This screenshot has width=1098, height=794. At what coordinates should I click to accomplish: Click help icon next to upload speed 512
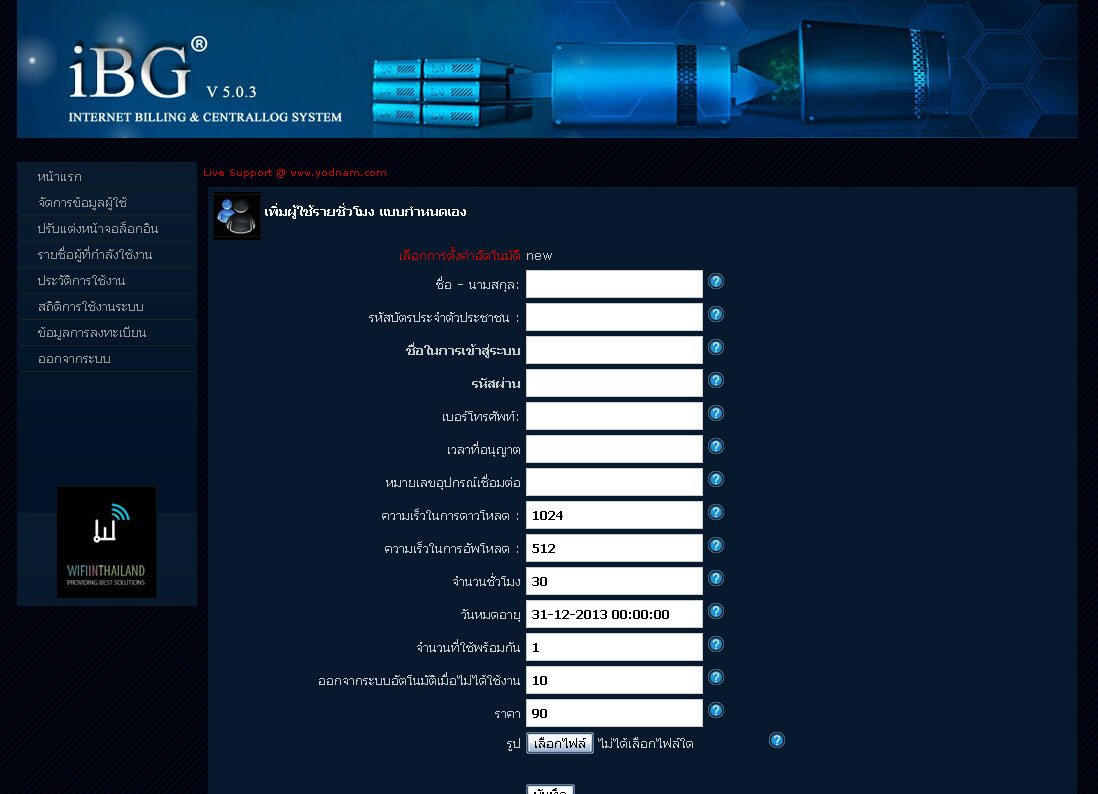click(x=716, y=545)
